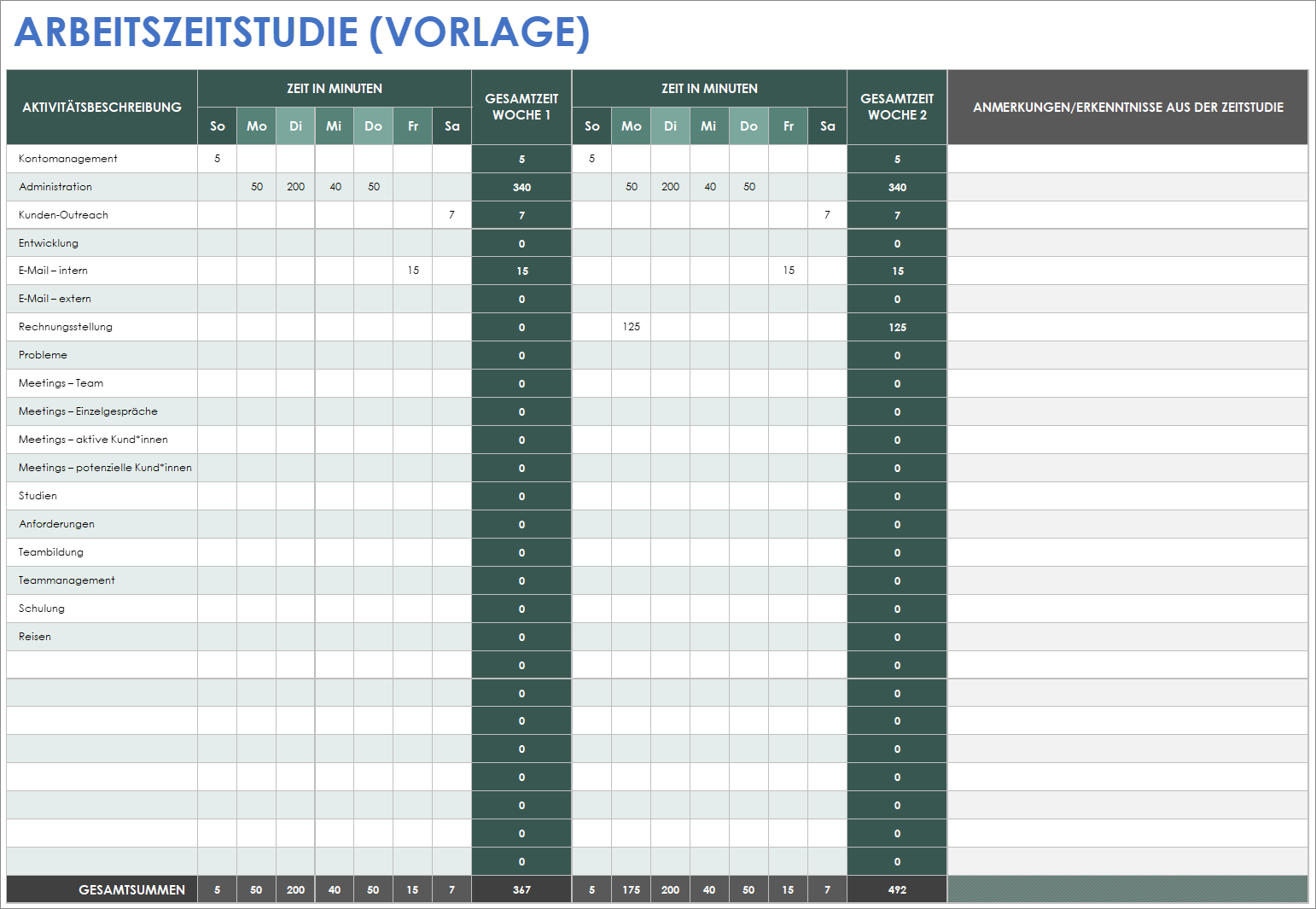Viewport: 1316px width, 909px height.
Task: Select the 'Rechnungsstellung' activity cell
Action: click(x=102, y=327)
